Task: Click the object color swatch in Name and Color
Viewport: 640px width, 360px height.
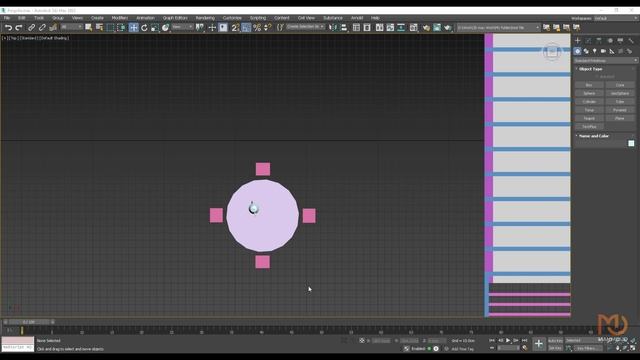Action: point(631,143)
